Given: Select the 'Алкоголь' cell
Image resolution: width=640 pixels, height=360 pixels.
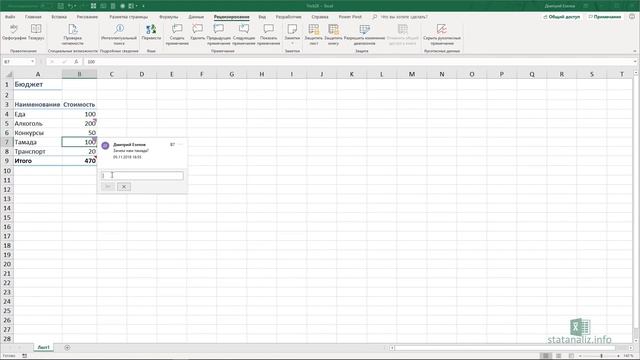Looking at the screenshot, I should [x=38, y=123].
